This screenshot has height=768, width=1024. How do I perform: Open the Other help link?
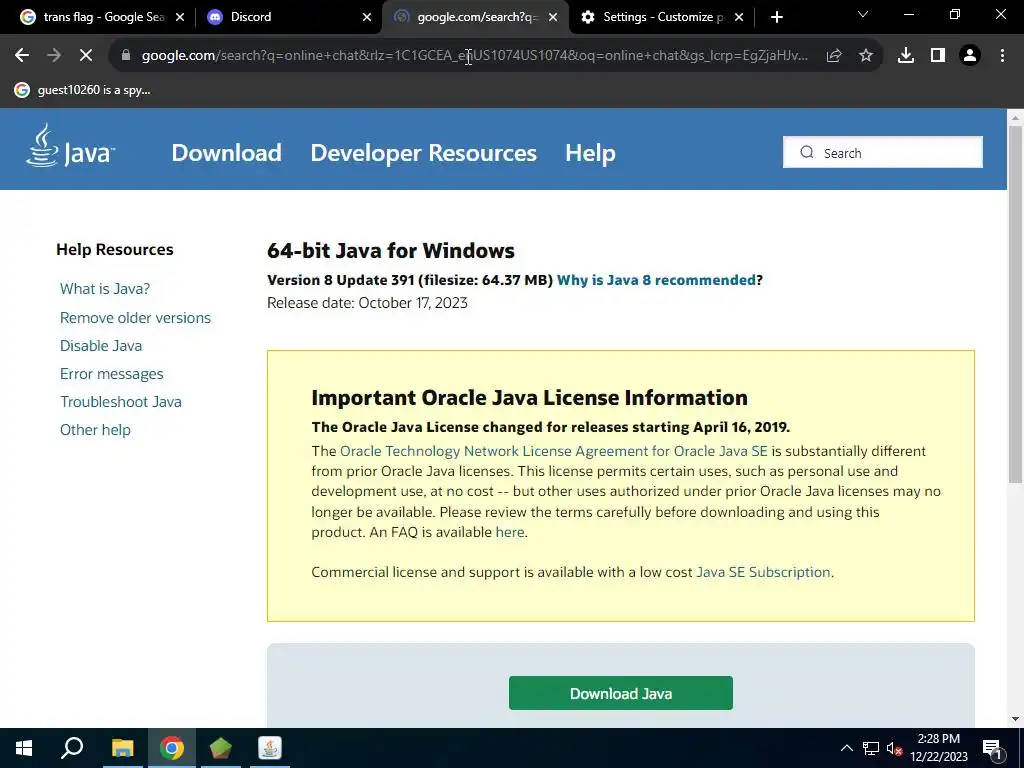(x=95, y=430)
